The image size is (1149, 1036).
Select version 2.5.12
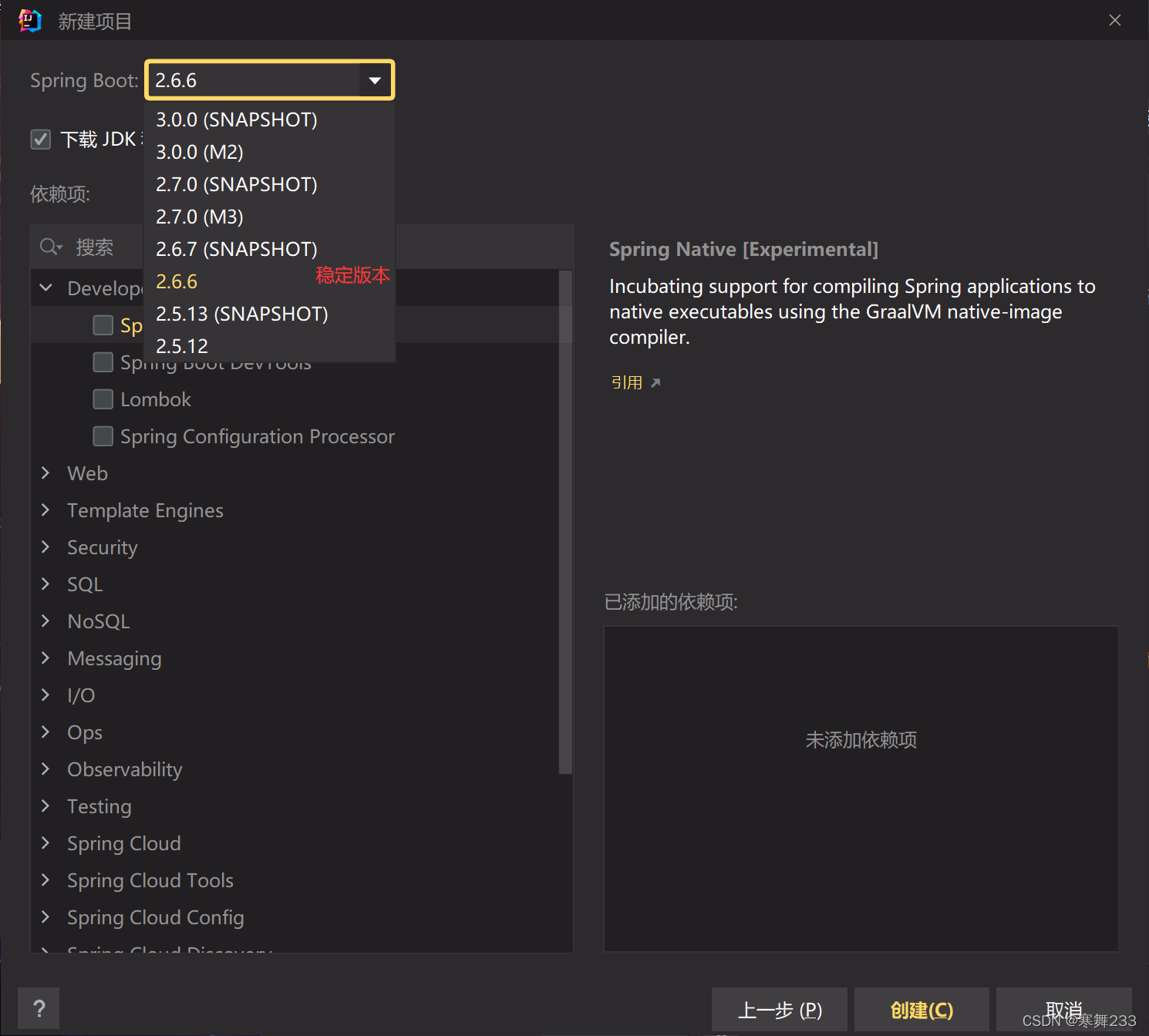[270, 346]
